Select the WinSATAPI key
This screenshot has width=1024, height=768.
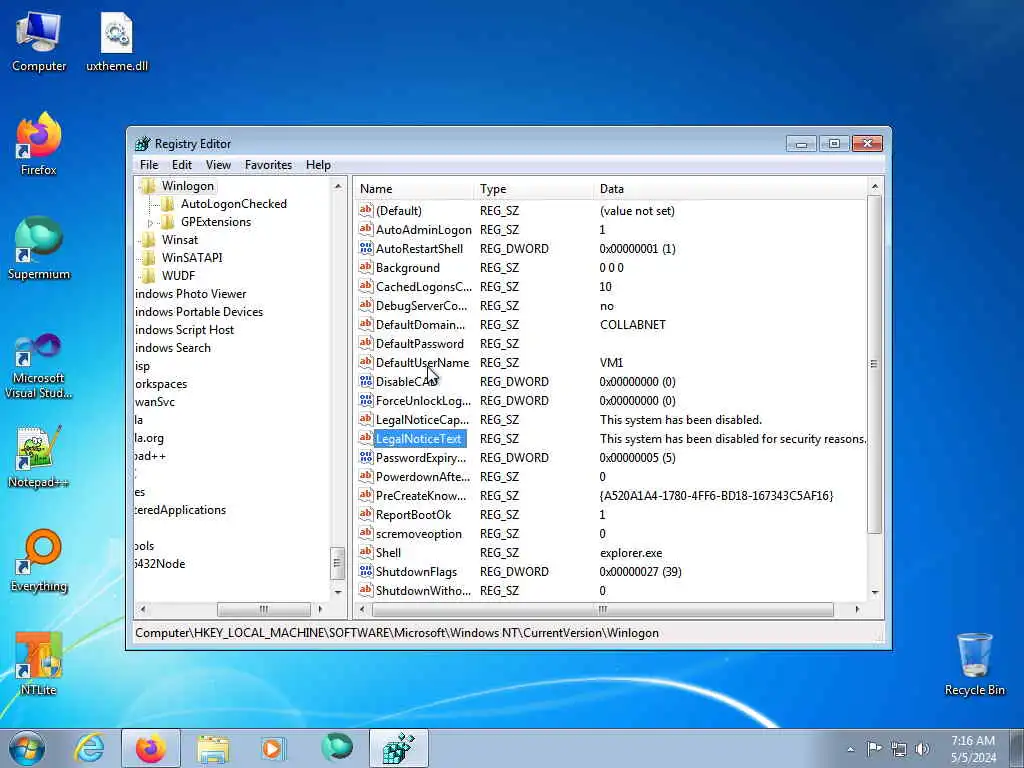pyautogui.click(x=192, y=257)
